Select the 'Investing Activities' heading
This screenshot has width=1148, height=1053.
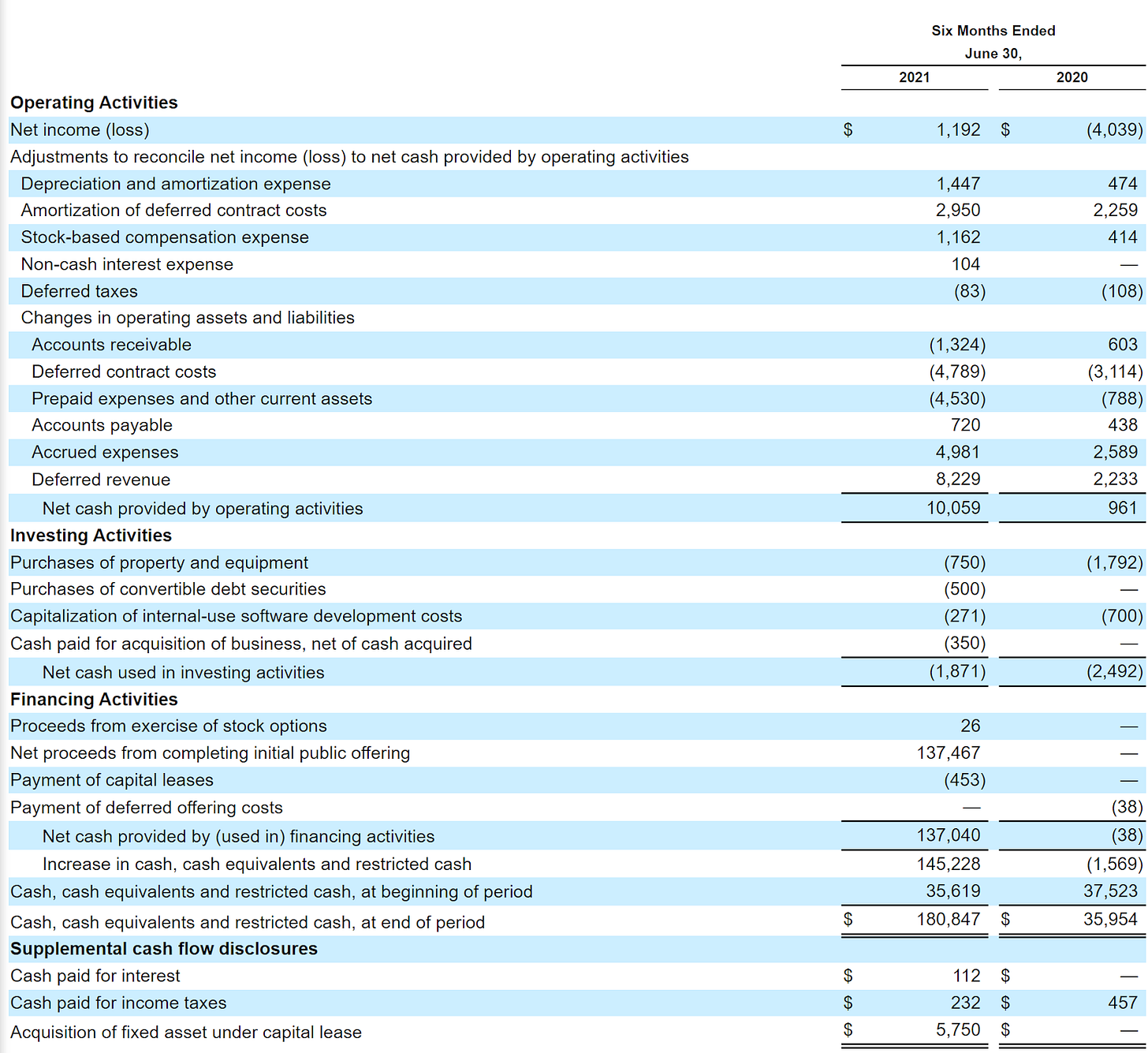click(91, 536)
